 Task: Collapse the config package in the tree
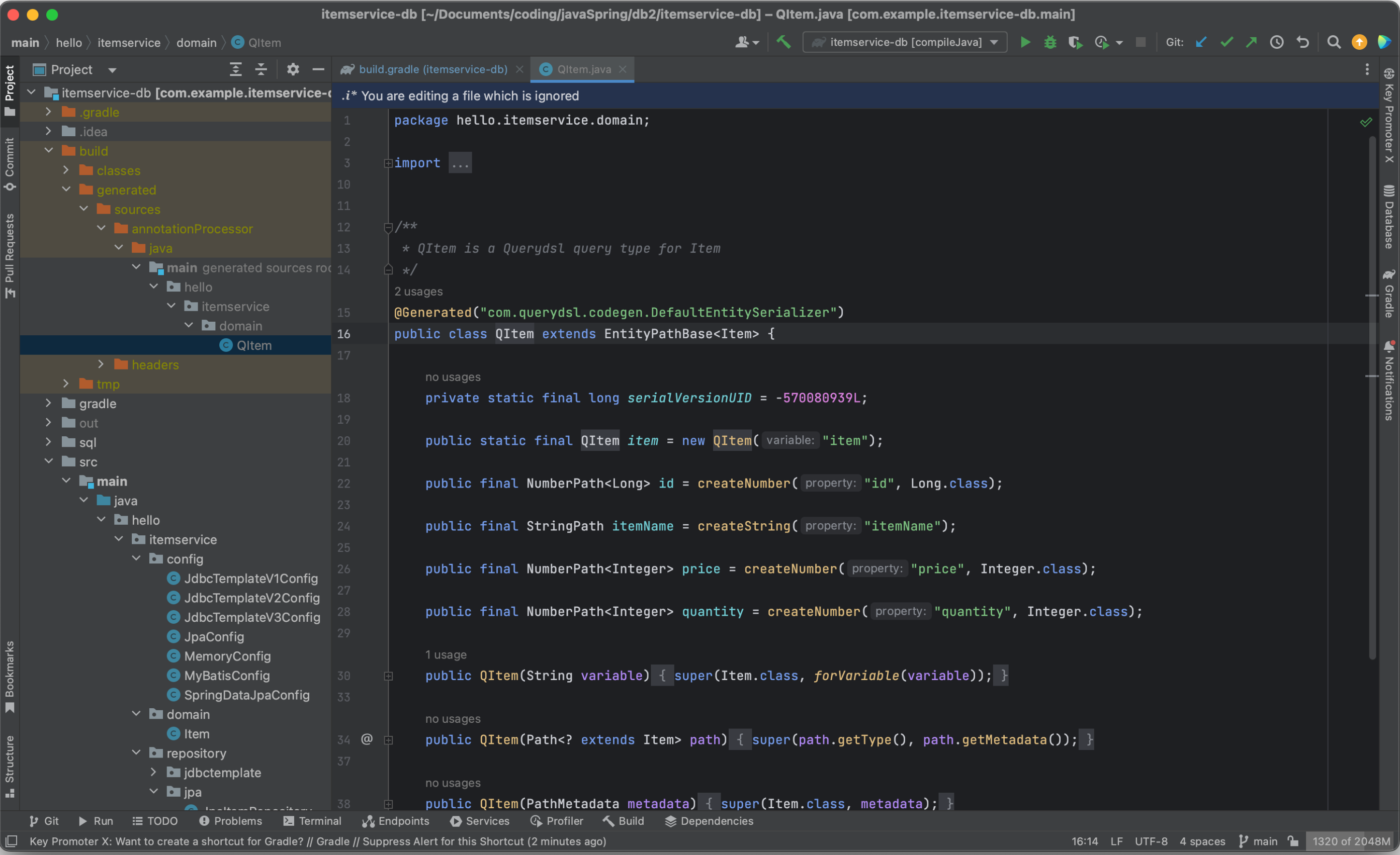(x=136, y=558)
